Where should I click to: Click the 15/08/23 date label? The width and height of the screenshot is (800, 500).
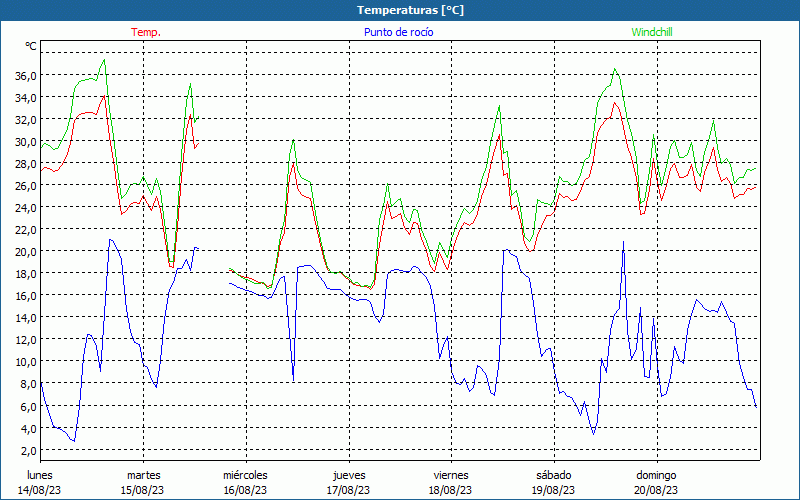pos(142,490)
